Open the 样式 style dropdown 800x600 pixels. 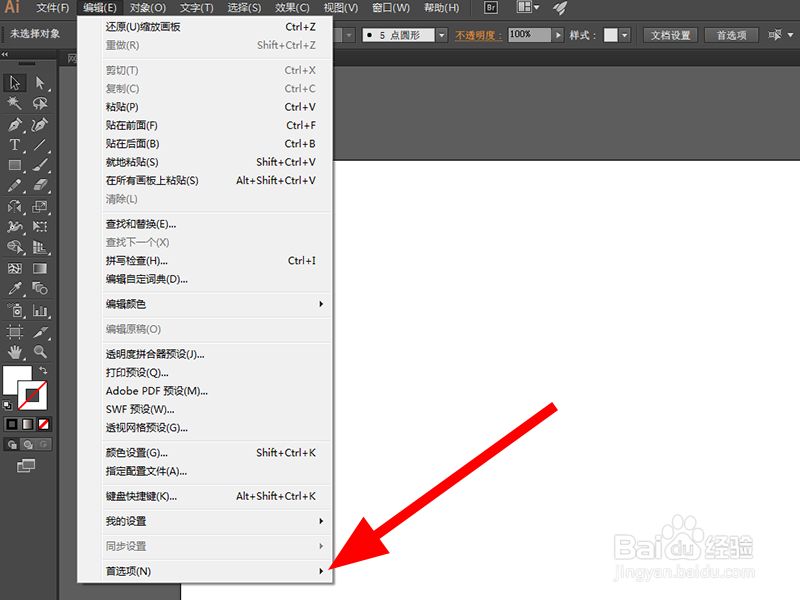[624, 35]
